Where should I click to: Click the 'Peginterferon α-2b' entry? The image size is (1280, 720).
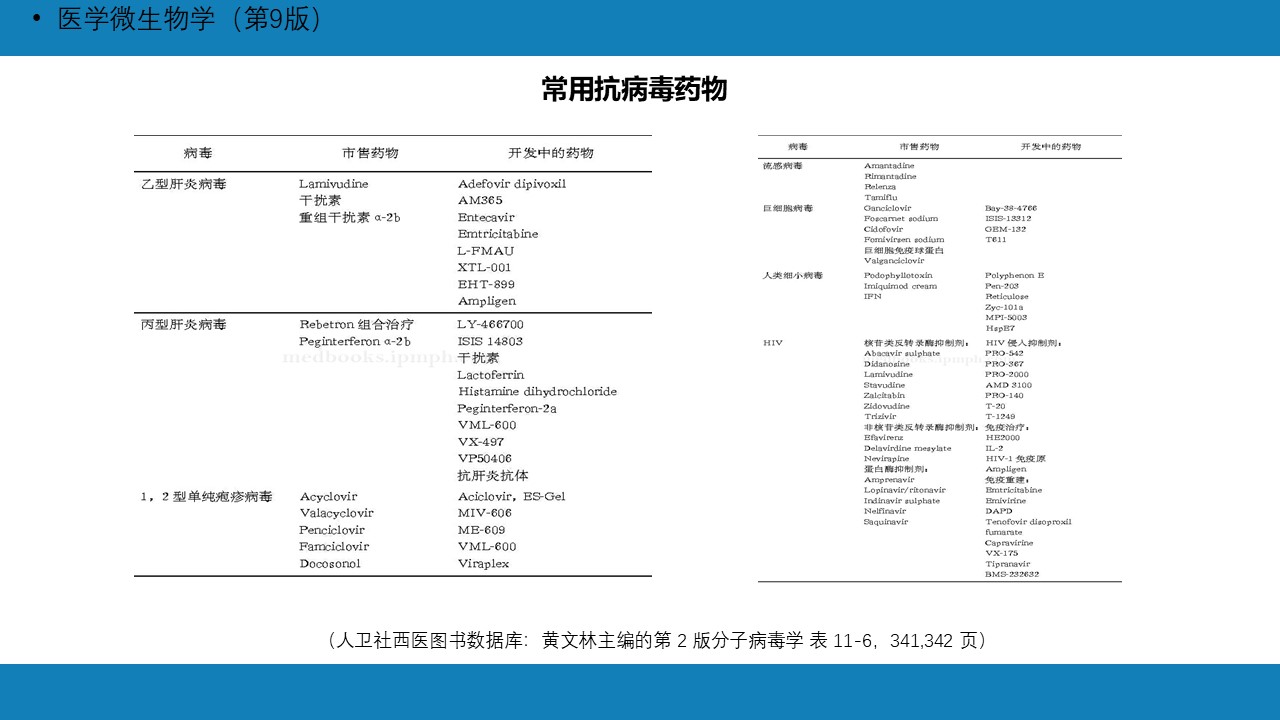click(x=355, y=341)
